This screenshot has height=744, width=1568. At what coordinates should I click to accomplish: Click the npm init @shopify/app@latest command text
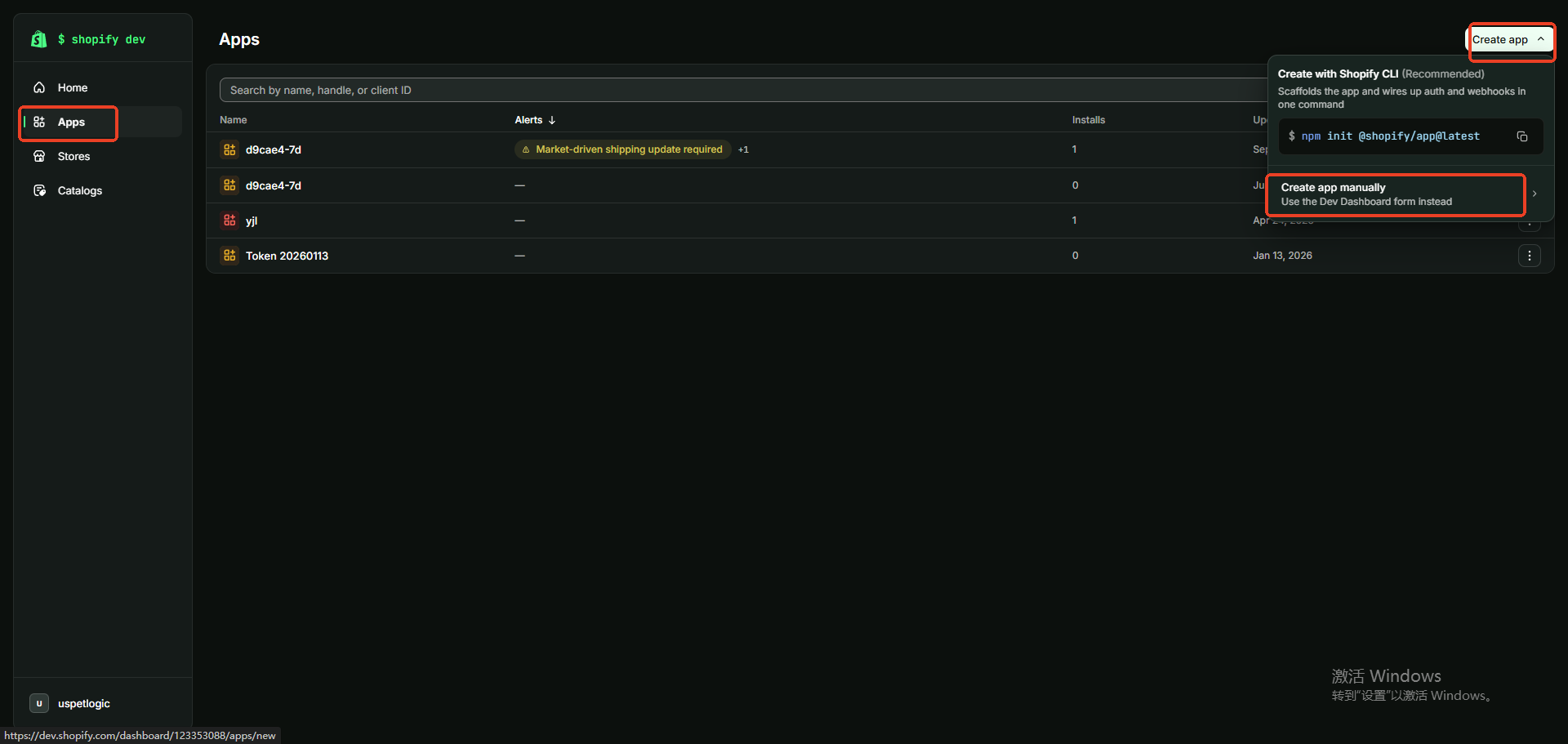click(x=1390, y=136)
